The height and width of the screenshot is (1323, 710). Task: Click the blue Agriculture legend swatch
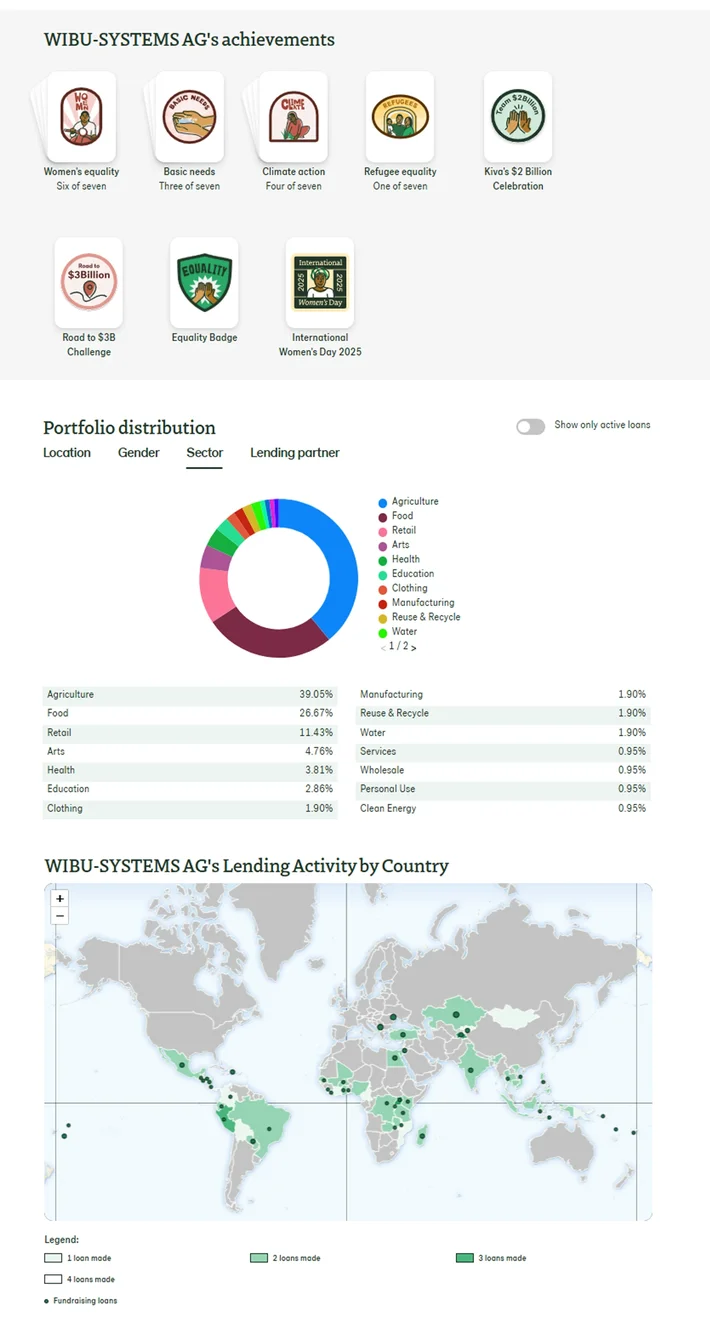[x=383, y=502]
